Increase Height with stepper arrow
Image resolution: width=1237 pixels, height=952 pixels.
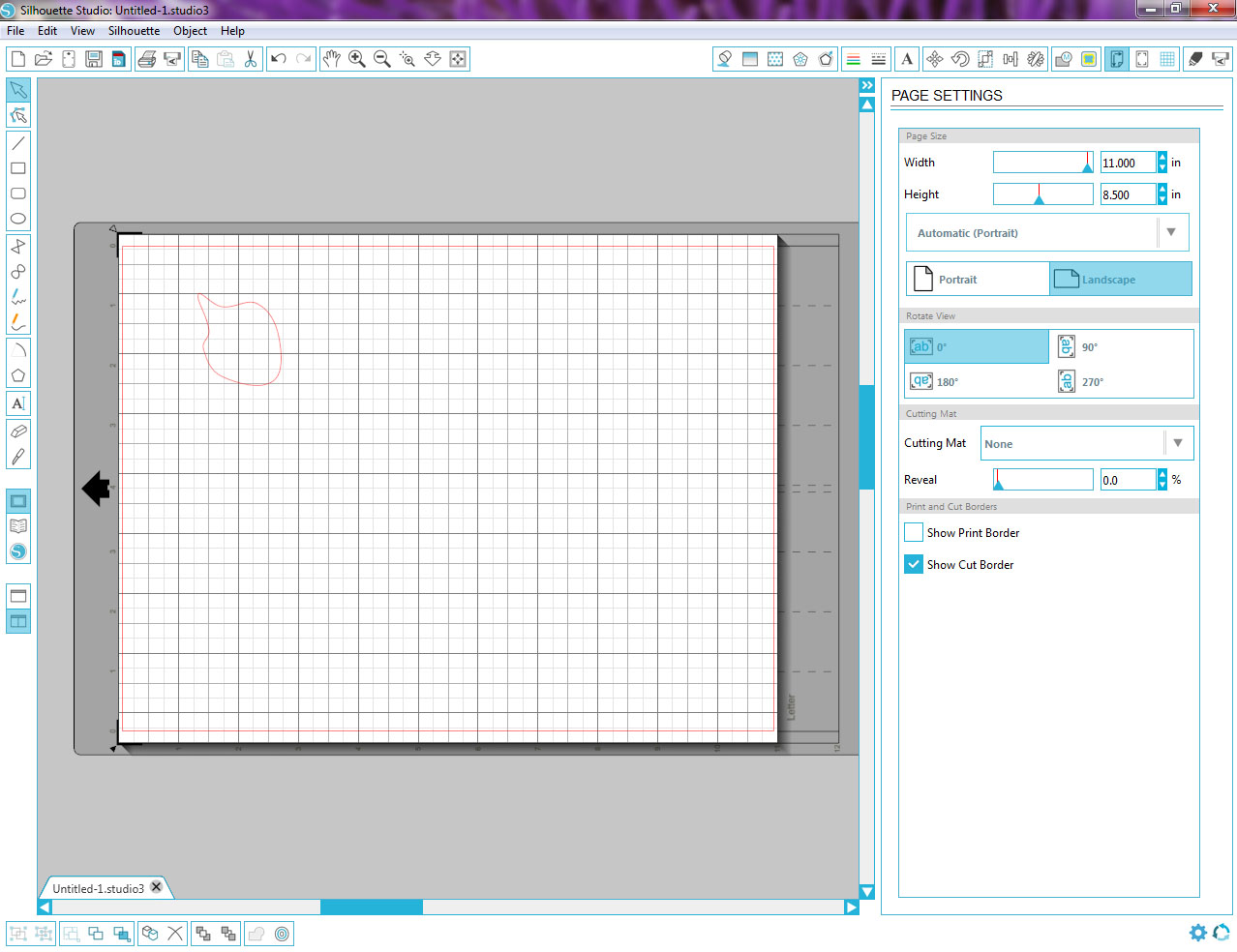point(1162,189)
